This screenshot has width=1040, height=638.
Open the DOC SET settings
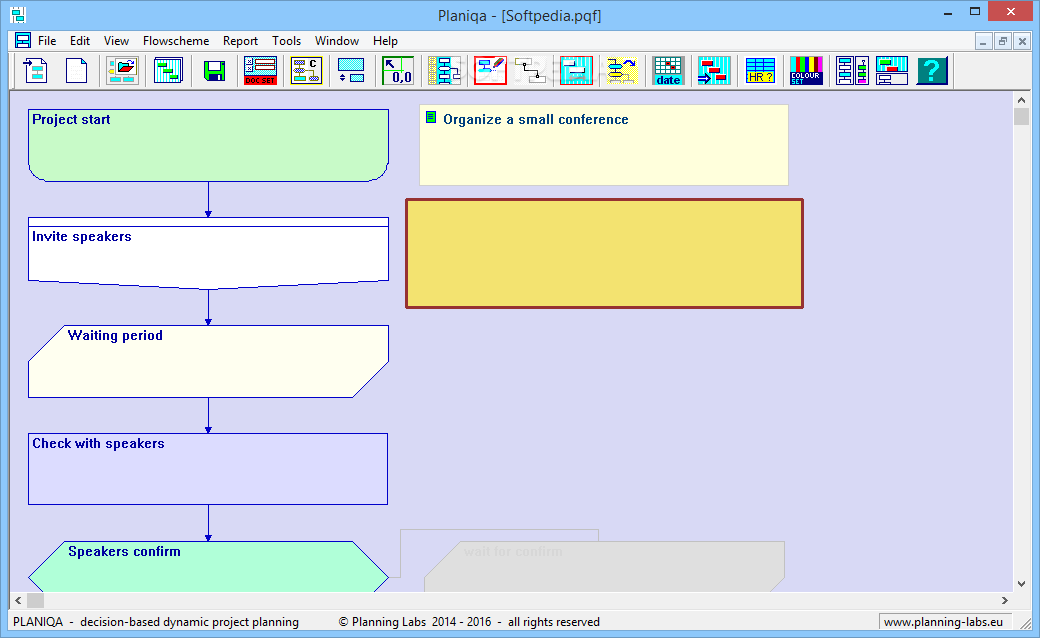[x=260, y=70]
